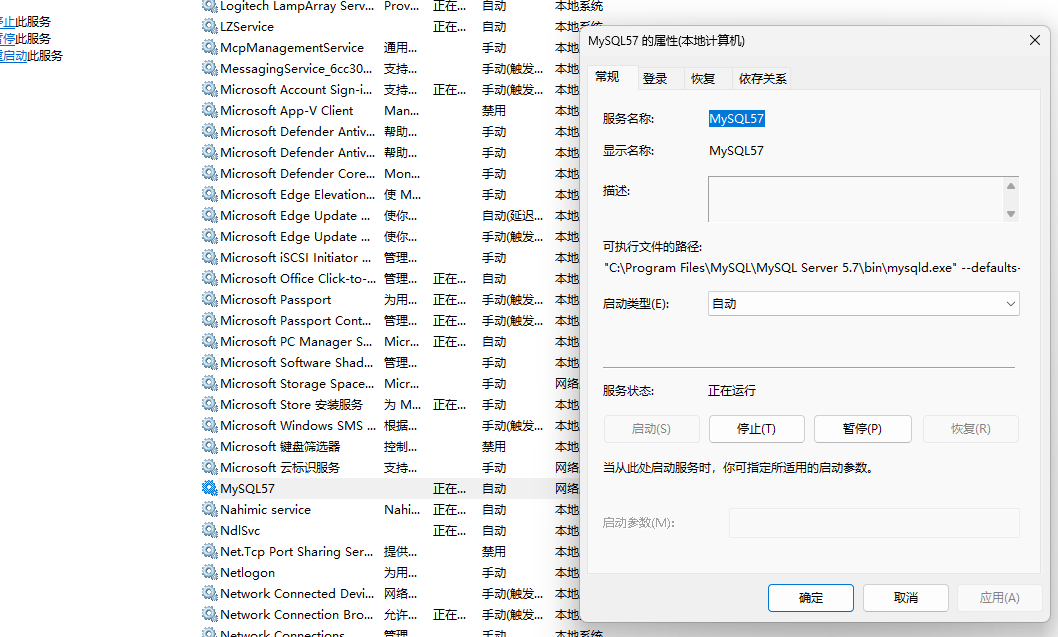Select the Microsoft Defender Core service row
1058x637 pixels.
390,173
